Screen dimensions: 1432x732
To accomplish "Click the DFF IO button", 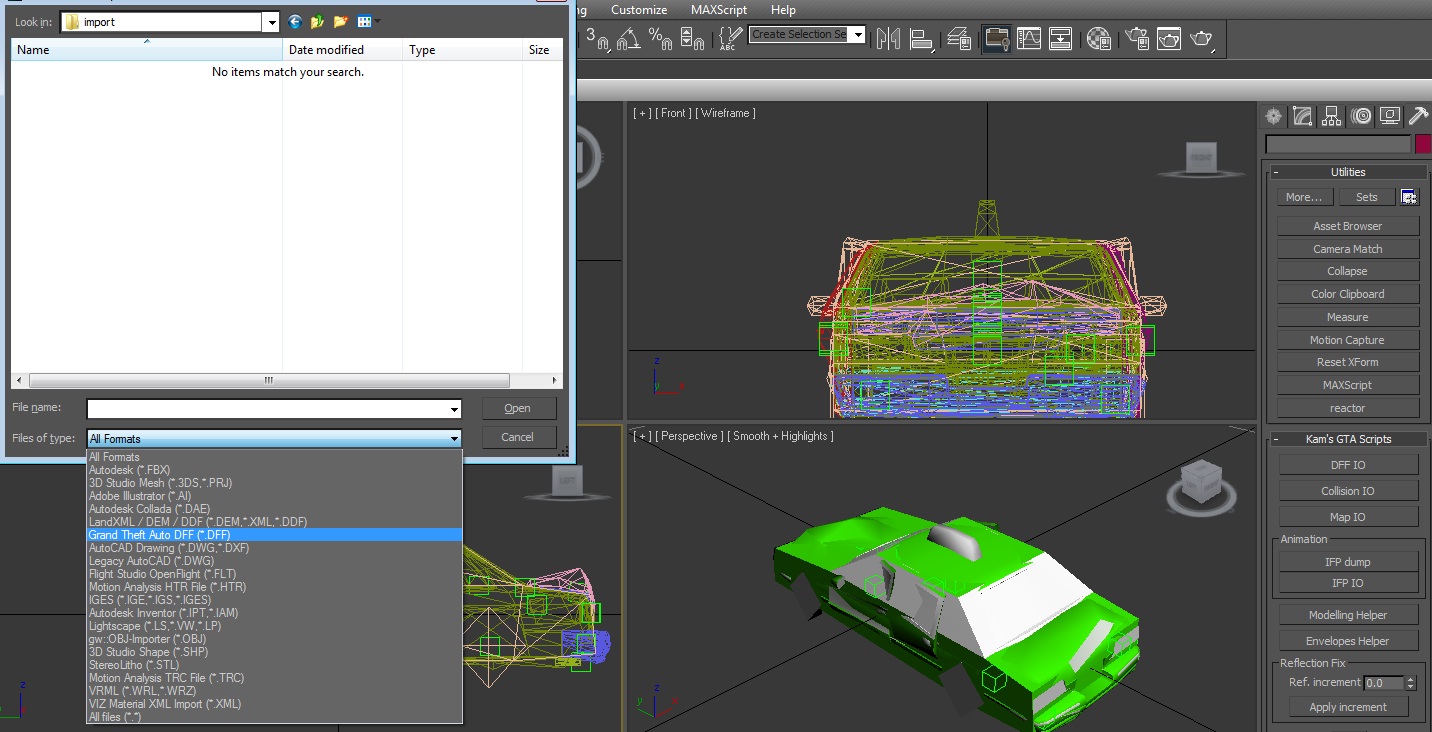I will click(1347, 465).
